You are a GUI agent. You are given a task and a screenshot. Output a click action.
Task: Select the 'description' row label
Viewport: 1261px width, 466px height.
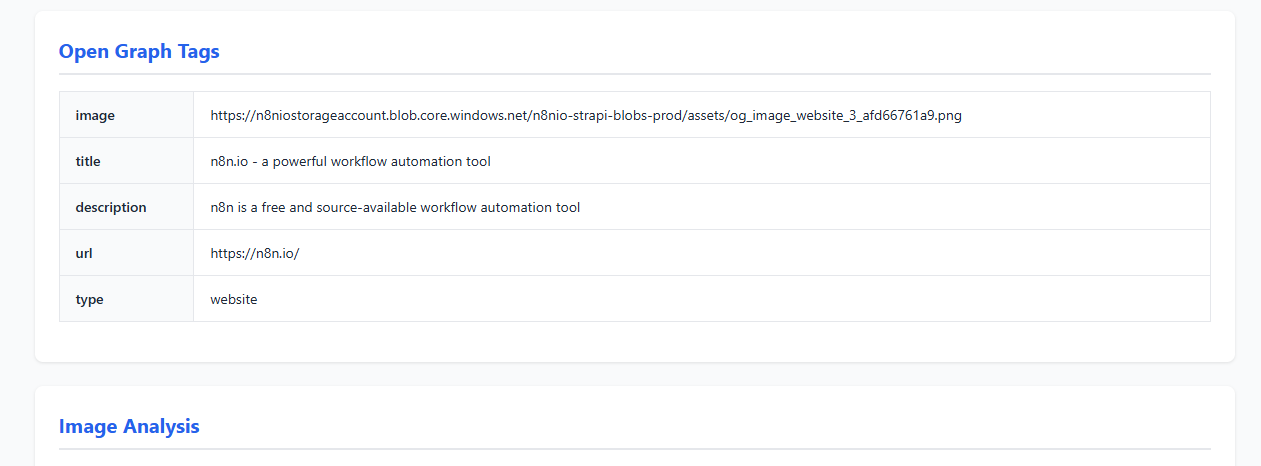pos(111,207)
